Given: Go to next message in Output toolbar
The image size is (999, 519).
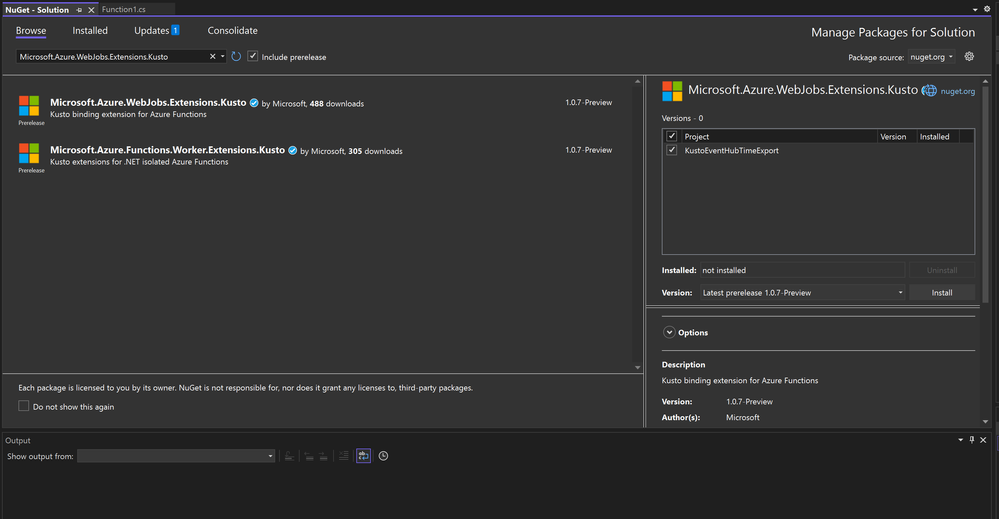Looking at the screenshot, I should [x=324, y=456].
